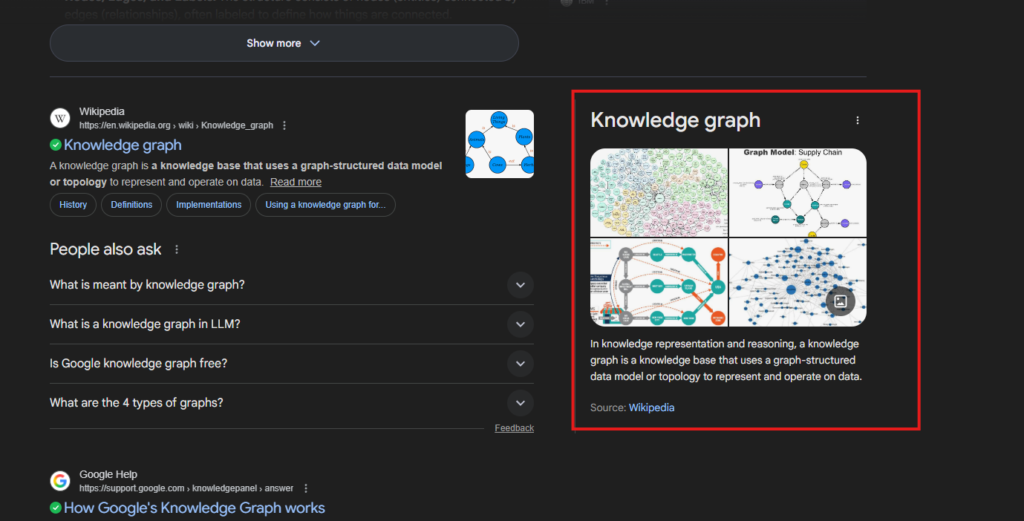Image resolution: width=1024 pixels, height=521 pixels.
Task: Open three-dot menu beside Google Help URL
Action: click(306, 488)
